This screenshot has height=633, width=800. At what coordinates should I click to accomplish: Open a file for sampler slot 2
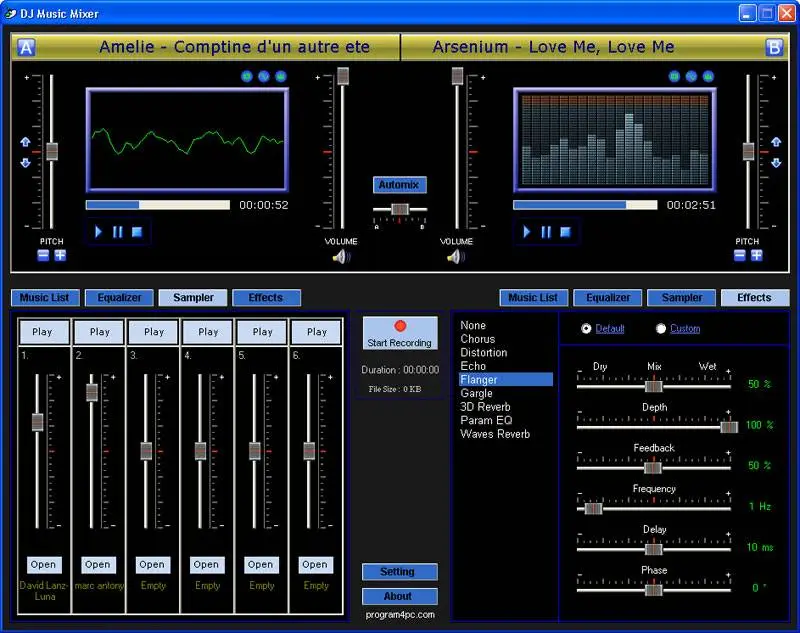(x=97, y=565)
